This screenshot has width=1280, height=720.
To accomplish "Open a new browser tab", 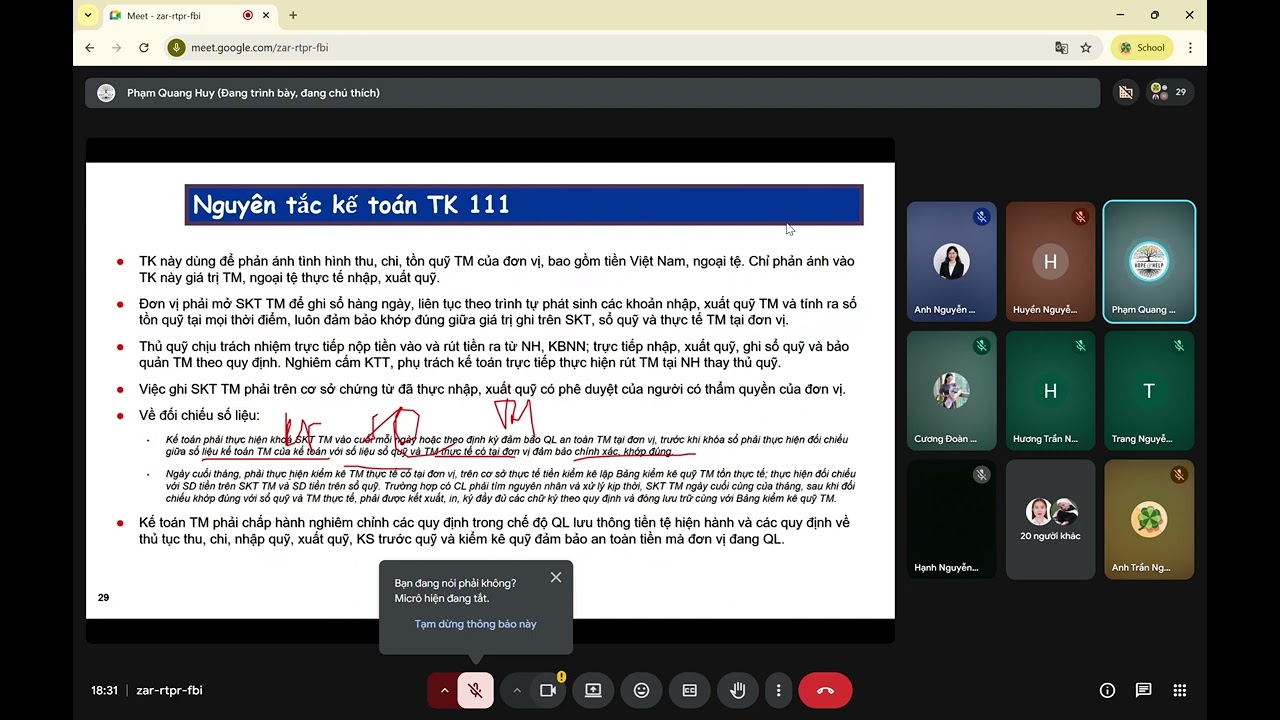I will [x=293, y=15].
